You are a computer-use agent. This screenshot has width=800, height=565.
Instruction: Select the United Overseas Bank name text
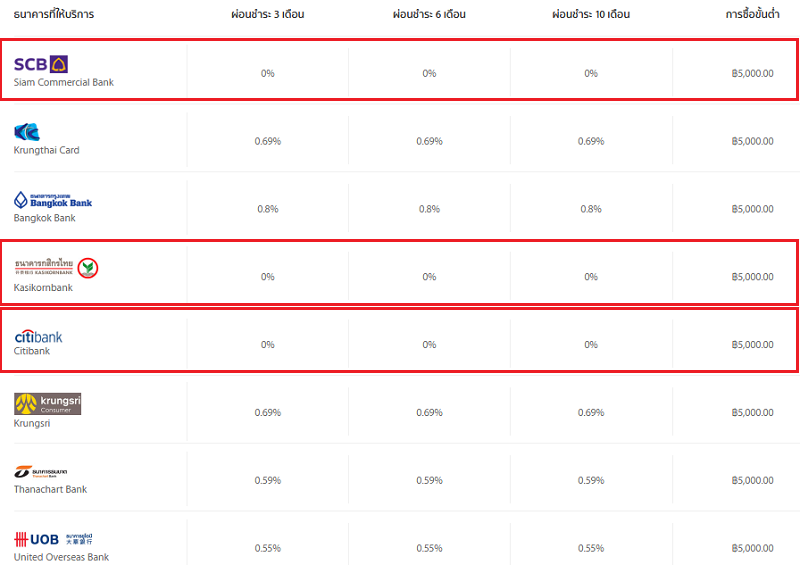tap(61, 557)
